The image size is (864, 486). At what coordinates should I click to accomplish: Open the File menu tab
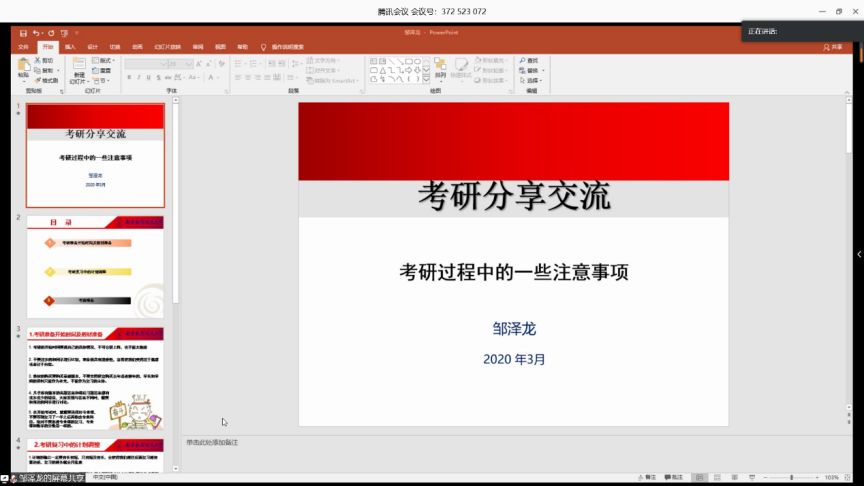click(24, 47)
